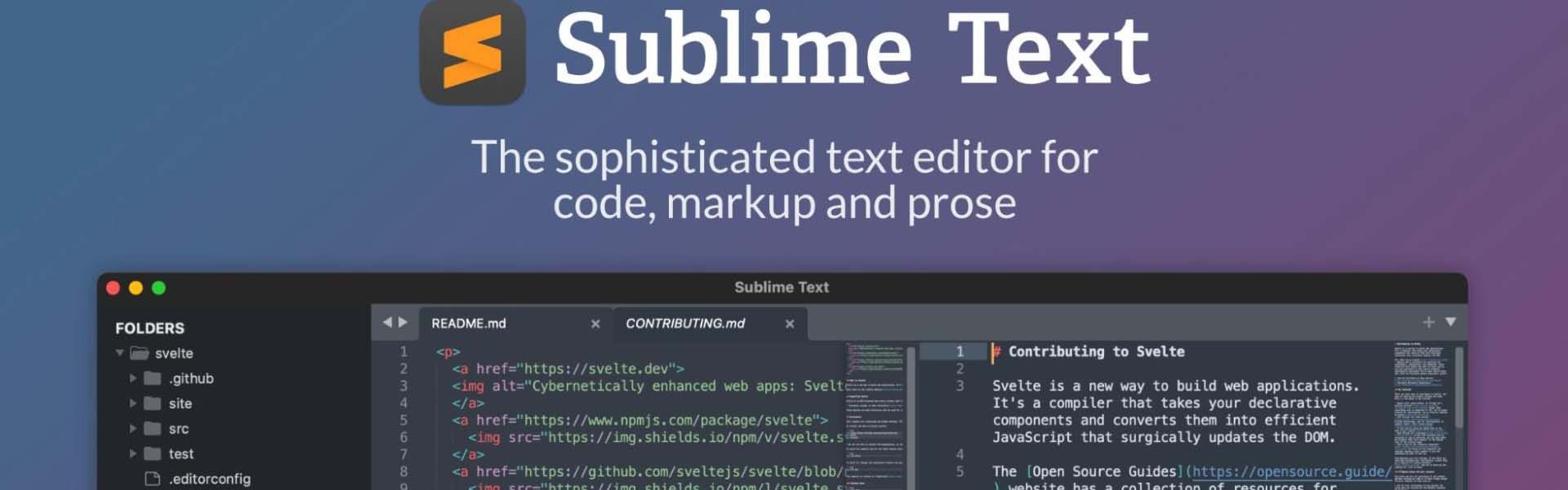Select the .github folder icon

(153, 378)
